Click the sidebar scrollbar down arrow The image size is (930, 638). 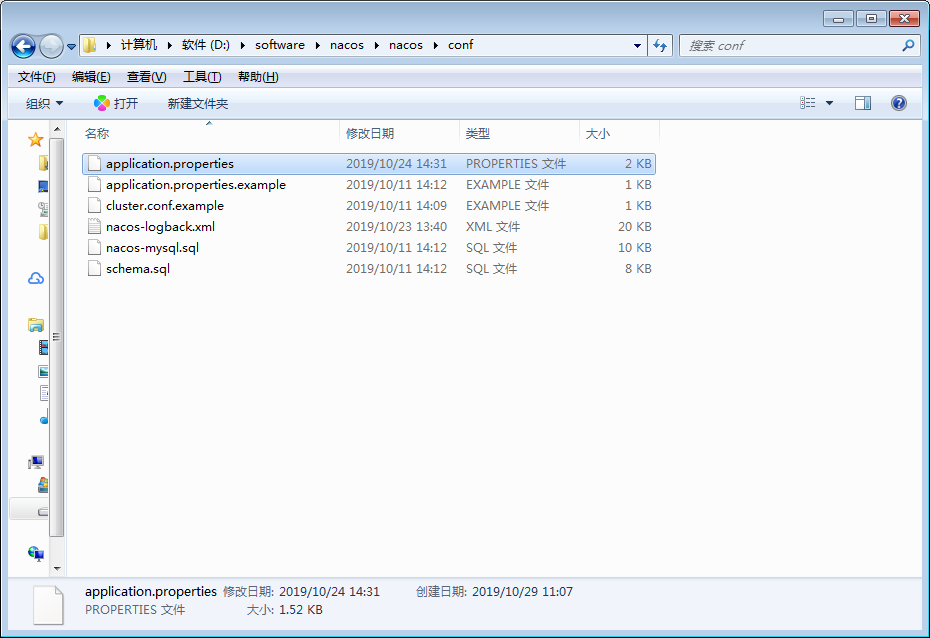[x=57, y=569]
